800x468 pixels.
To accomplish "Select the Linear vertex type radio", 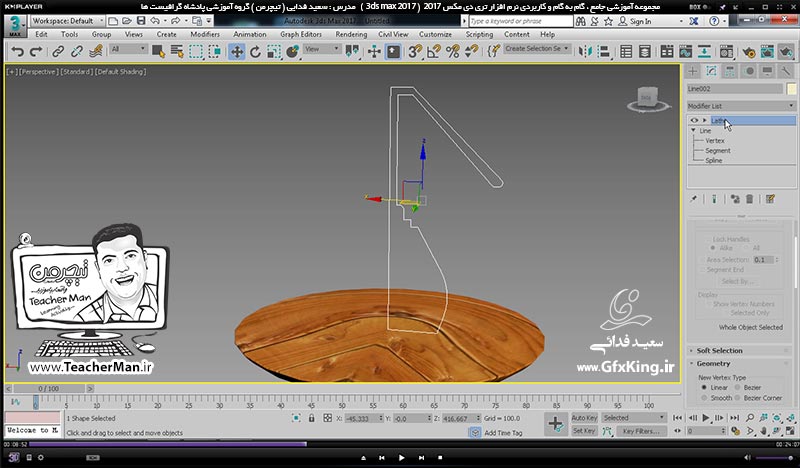I will (704, 387).
